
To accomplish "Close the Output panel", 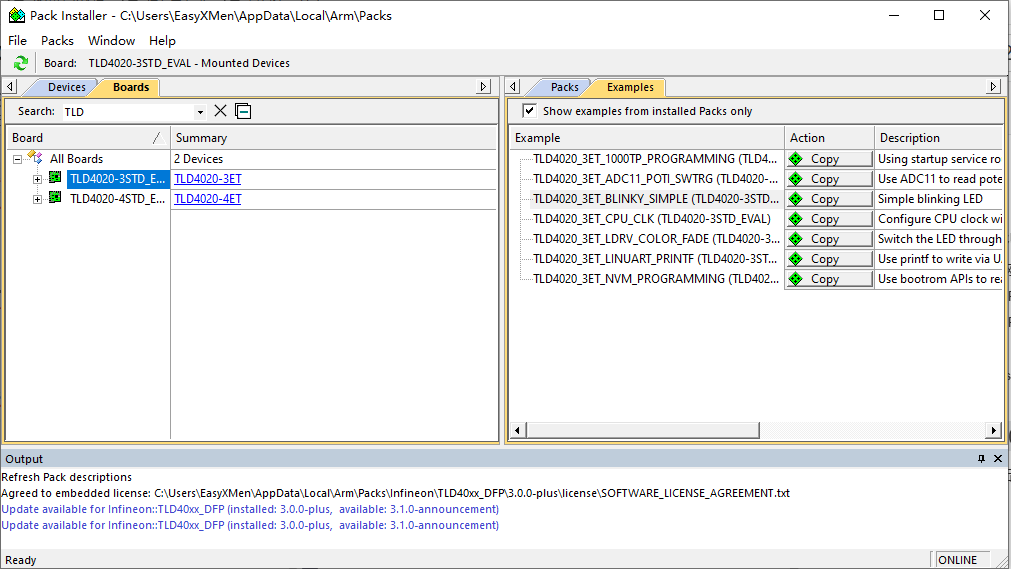I will tap(997, 459).
